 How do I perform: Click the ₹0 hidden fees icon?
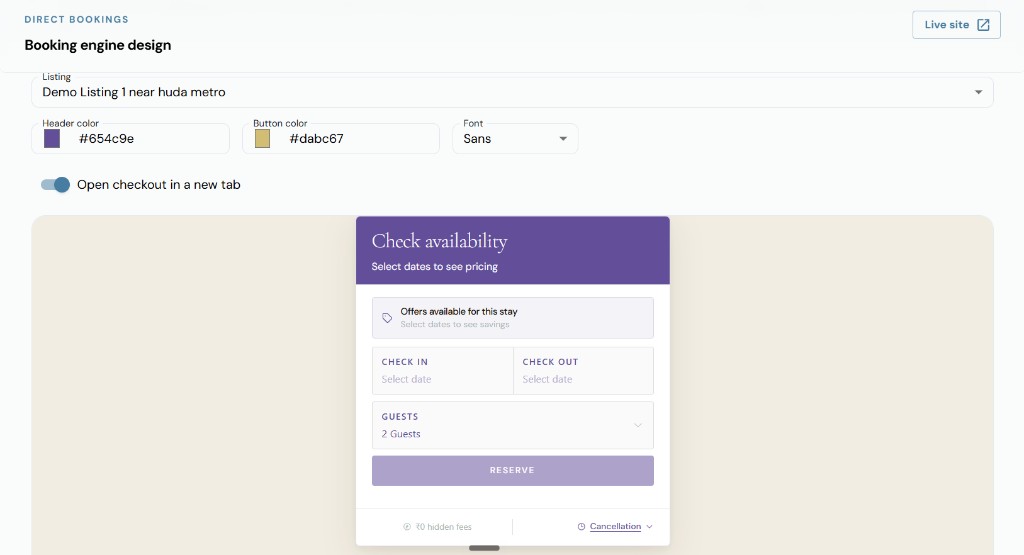[x=407, y=526]
